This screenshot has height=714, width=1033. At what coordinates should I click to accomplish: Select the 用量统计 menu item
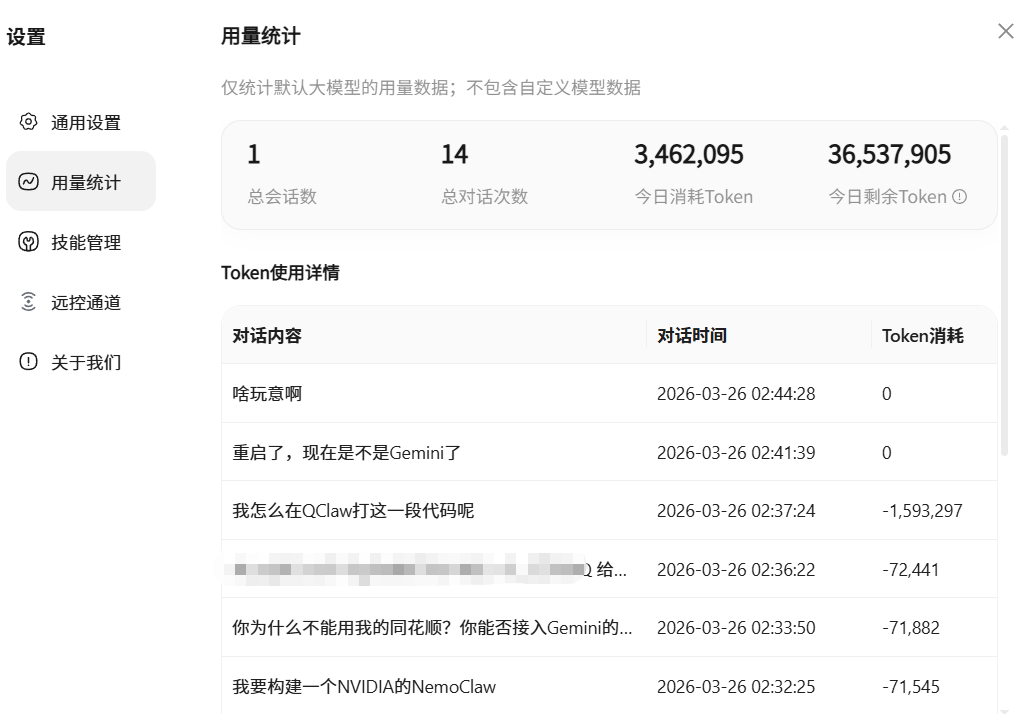[81, 182]
